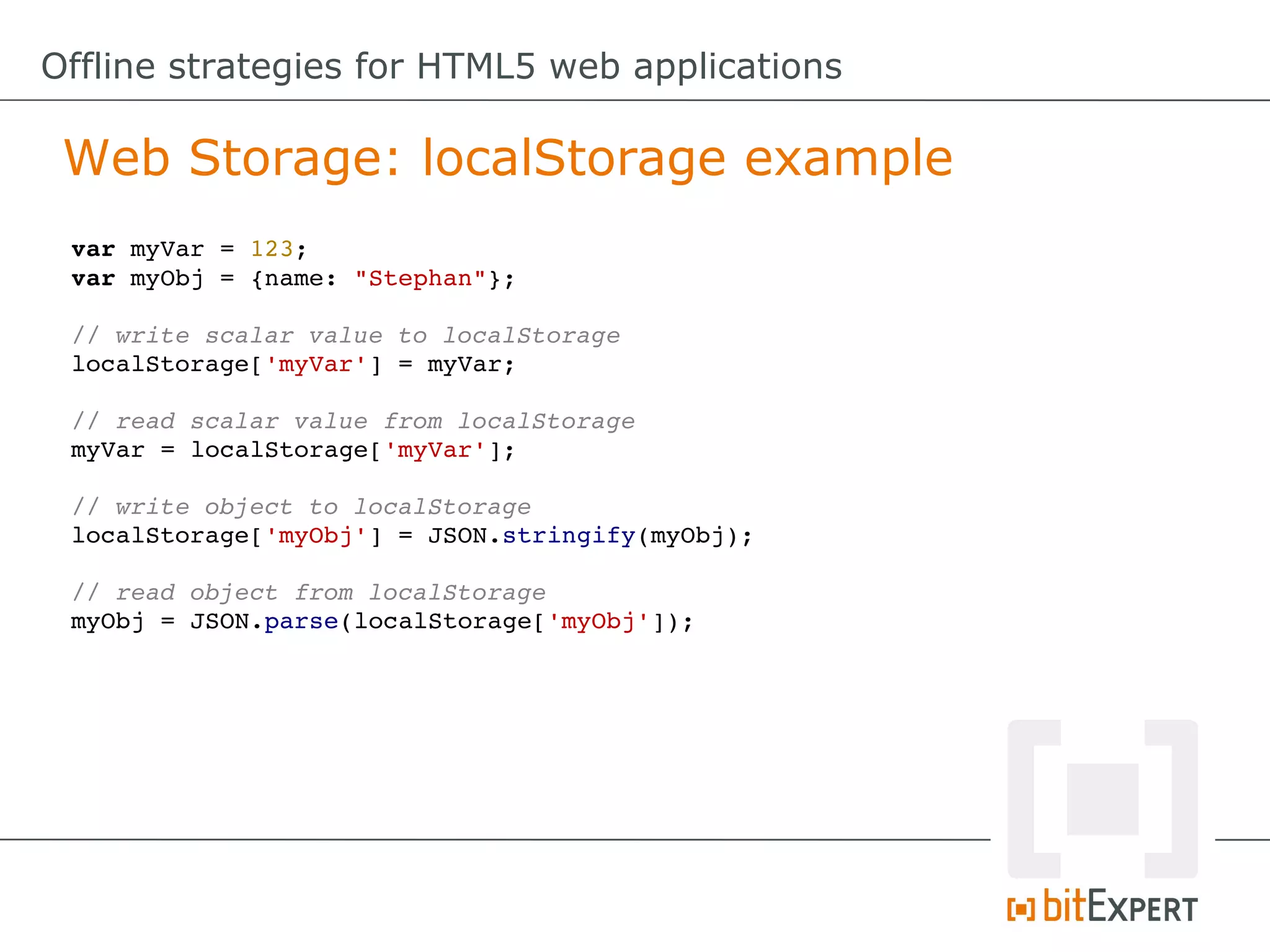Click the JSON.stringify(myObj) code line

412,535
